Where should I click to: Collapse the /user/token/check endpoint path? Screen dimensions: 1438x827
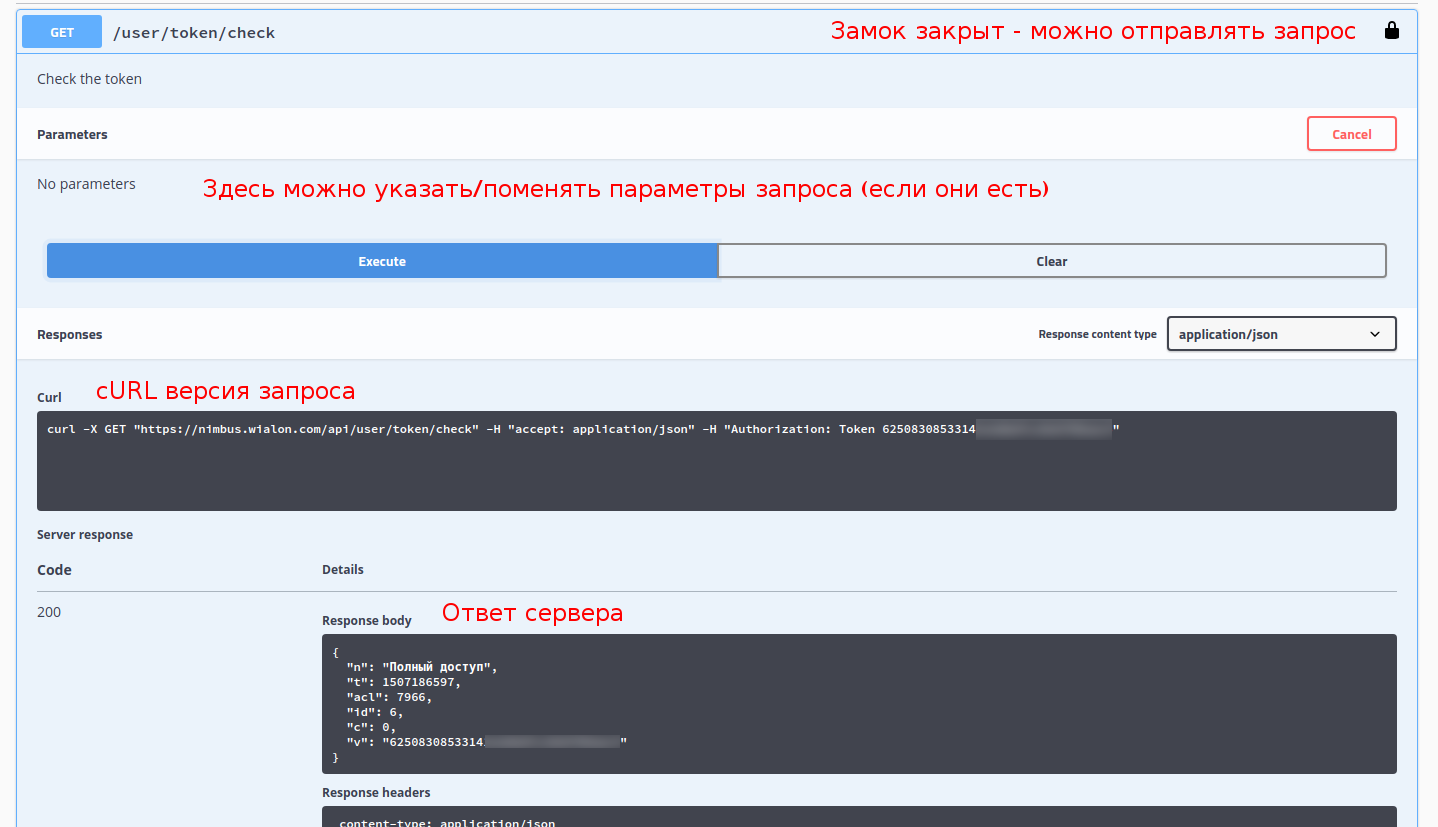tap(194, 33)
